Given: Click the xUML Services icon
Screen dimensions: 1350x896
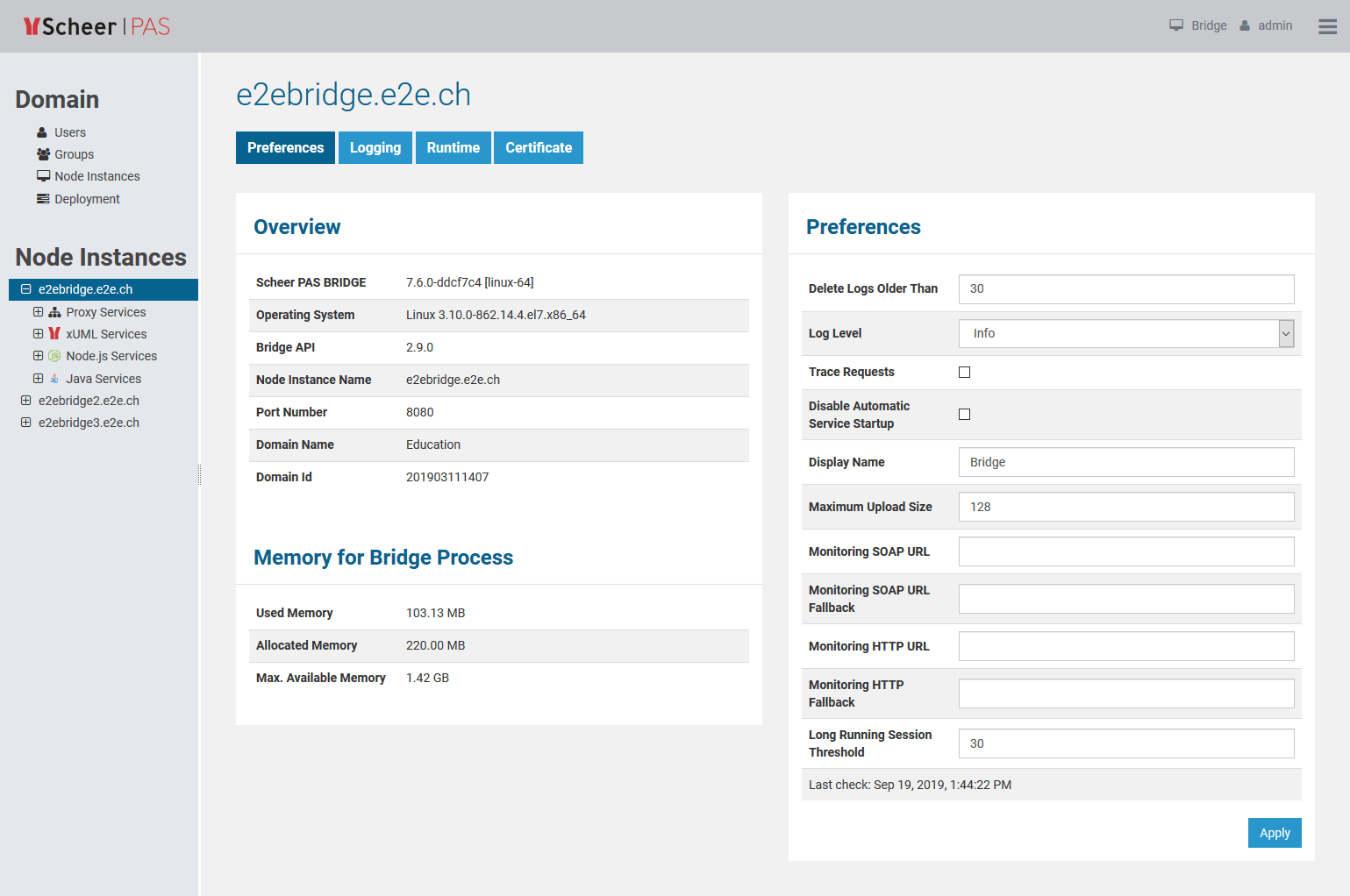Looking at the screenshot, I should 54,334.
